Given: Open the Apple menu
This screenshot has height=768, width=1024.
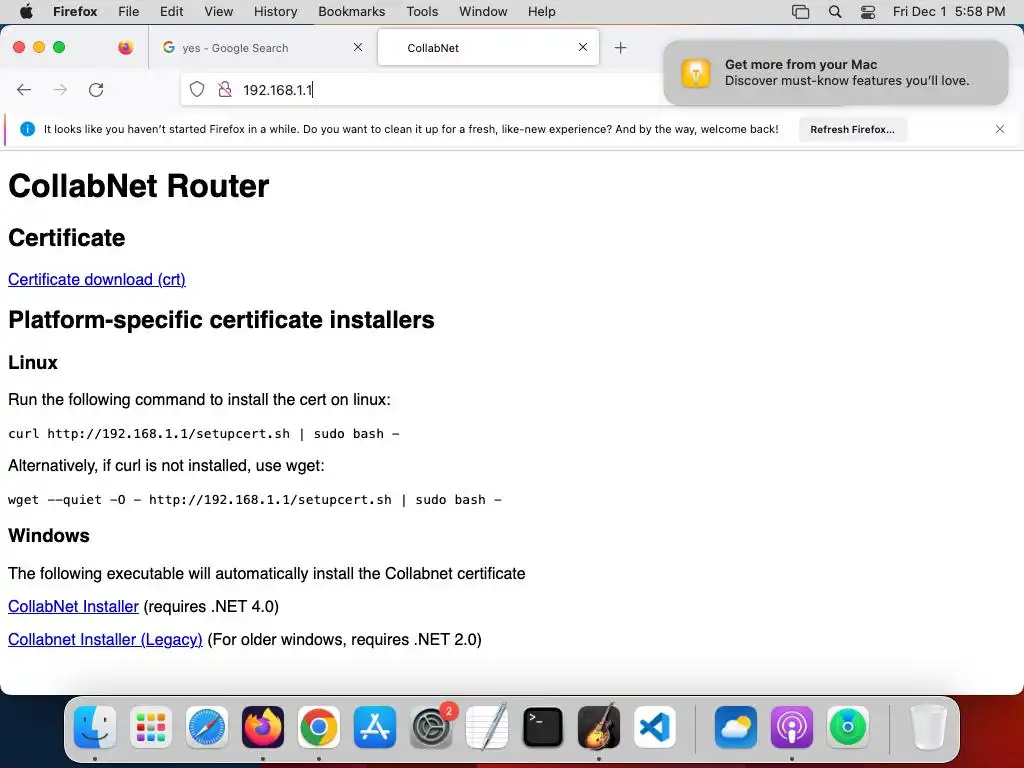Looking at the screenshot, I should 26,11.
